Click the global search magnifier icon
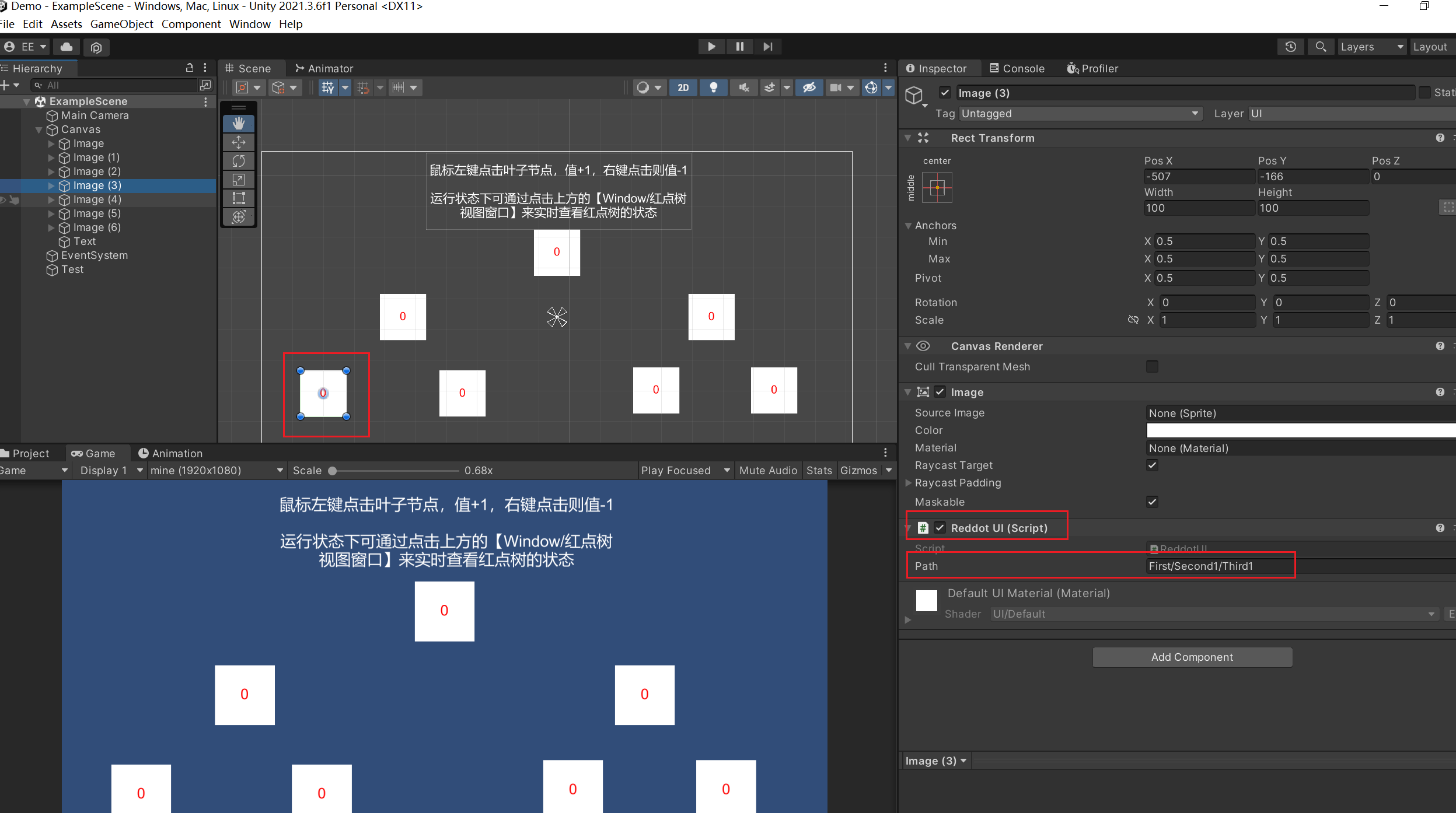Image resolution: width=1456 pixels, height=813 pixels. click(1321, 47)
